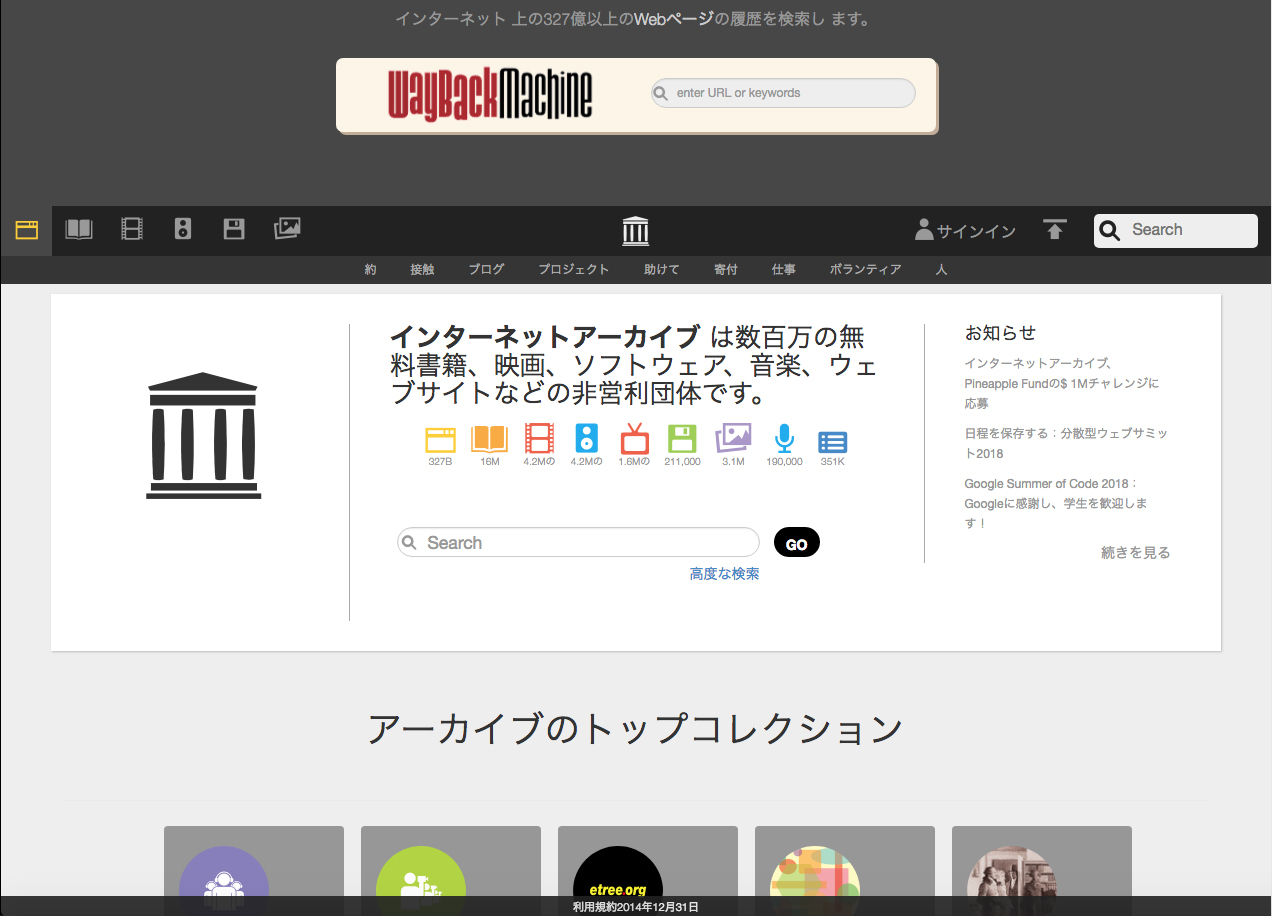Click the nav bar Search field
The height and width of the screenshot is (916, 1272).
(1176, 230)
